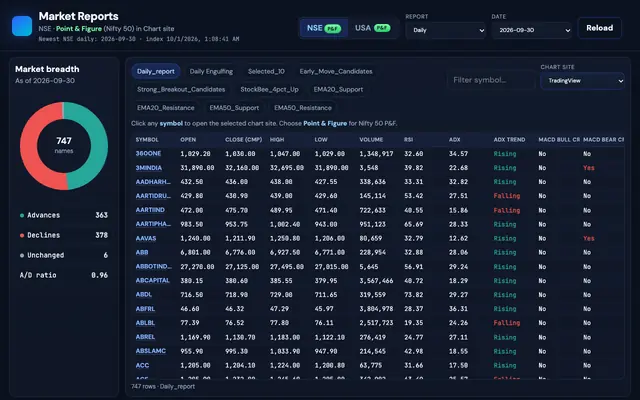Click the CLOSE (CMP) column header
The image size is (640, 400).
click(243, 140)
